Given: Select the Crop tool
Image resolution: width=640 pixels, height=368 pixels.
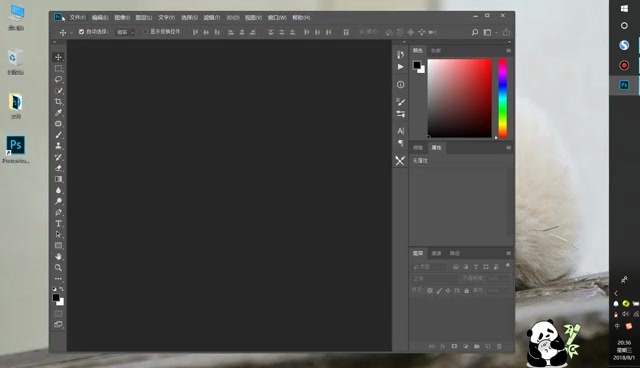Looking at the screenshot, I should click(x=58, y=102).
